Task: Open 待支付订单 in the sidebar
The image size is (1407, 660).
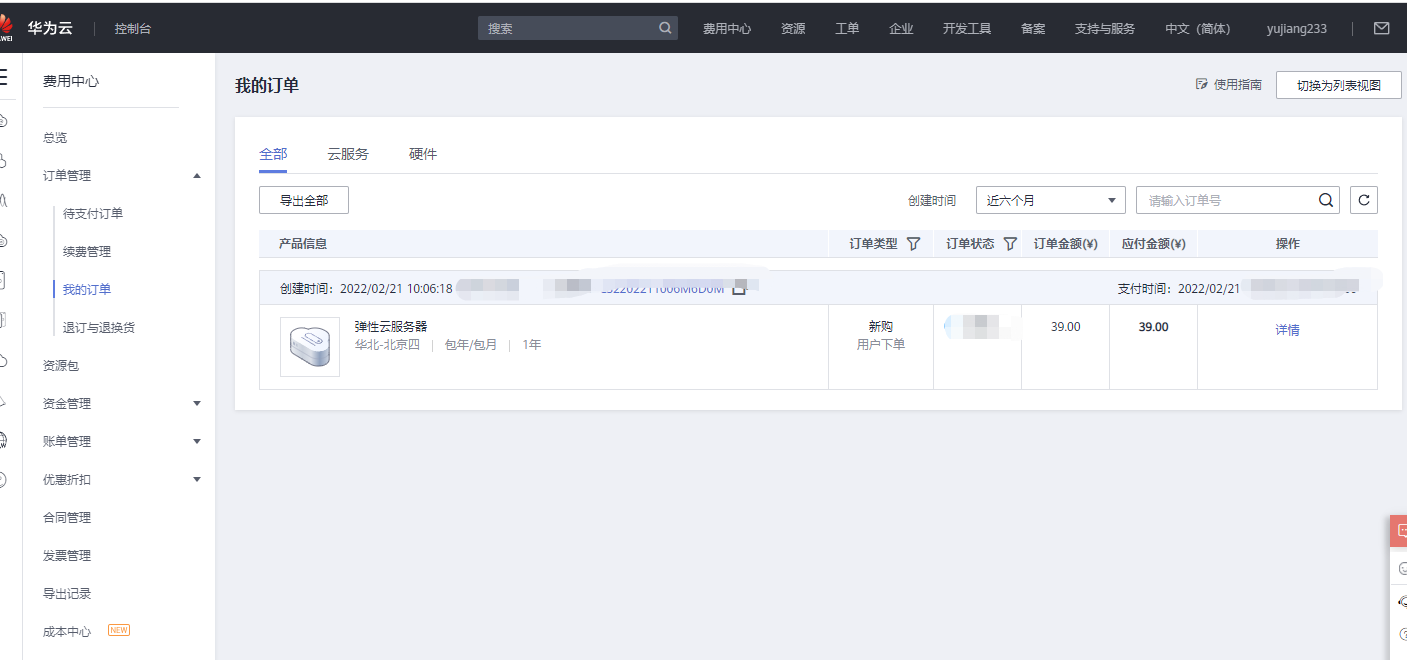Action: point(93,214)
